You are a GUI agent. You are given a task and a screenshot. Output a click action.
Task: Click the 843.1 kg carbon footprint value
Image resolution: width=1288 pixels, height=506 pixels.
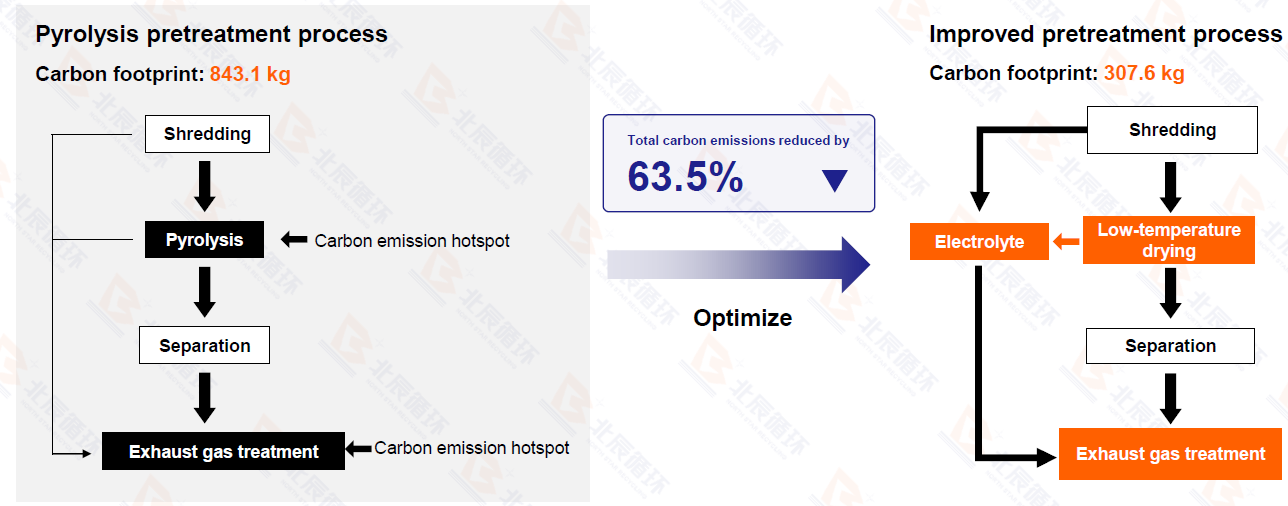pos(250,74)
